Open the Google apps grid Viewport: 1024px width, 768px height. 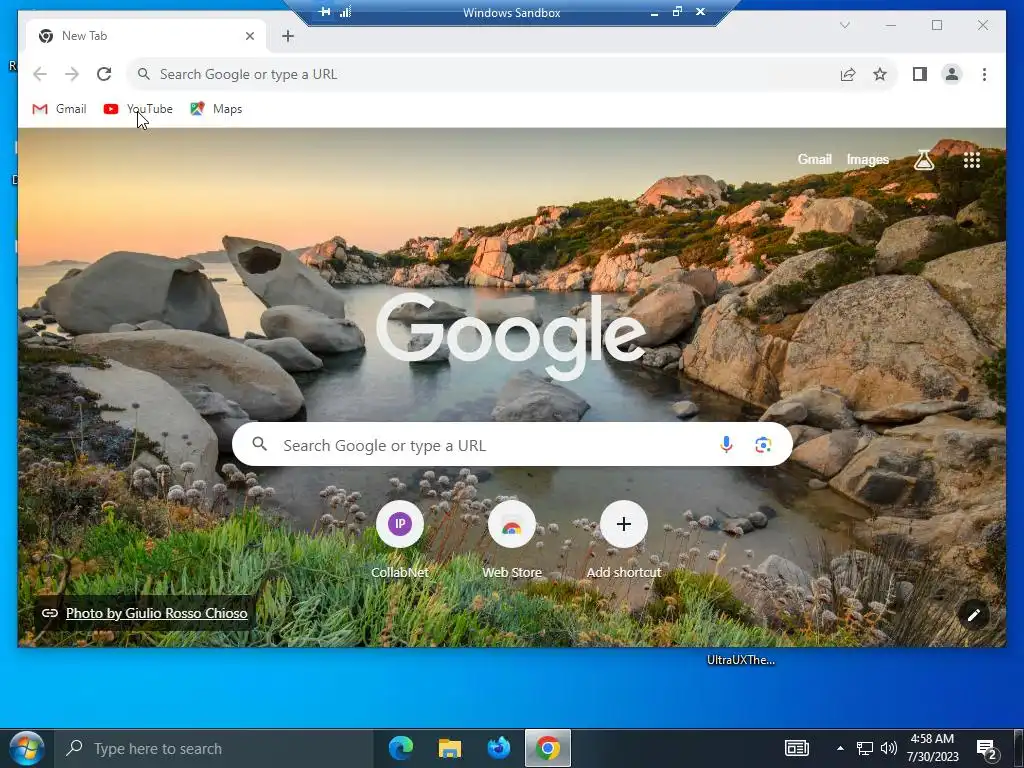pos(972,160)
